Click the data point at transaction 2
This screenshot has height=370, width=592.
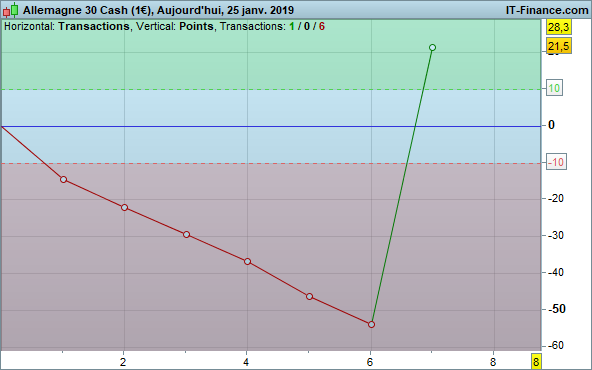tap(125, 207)
